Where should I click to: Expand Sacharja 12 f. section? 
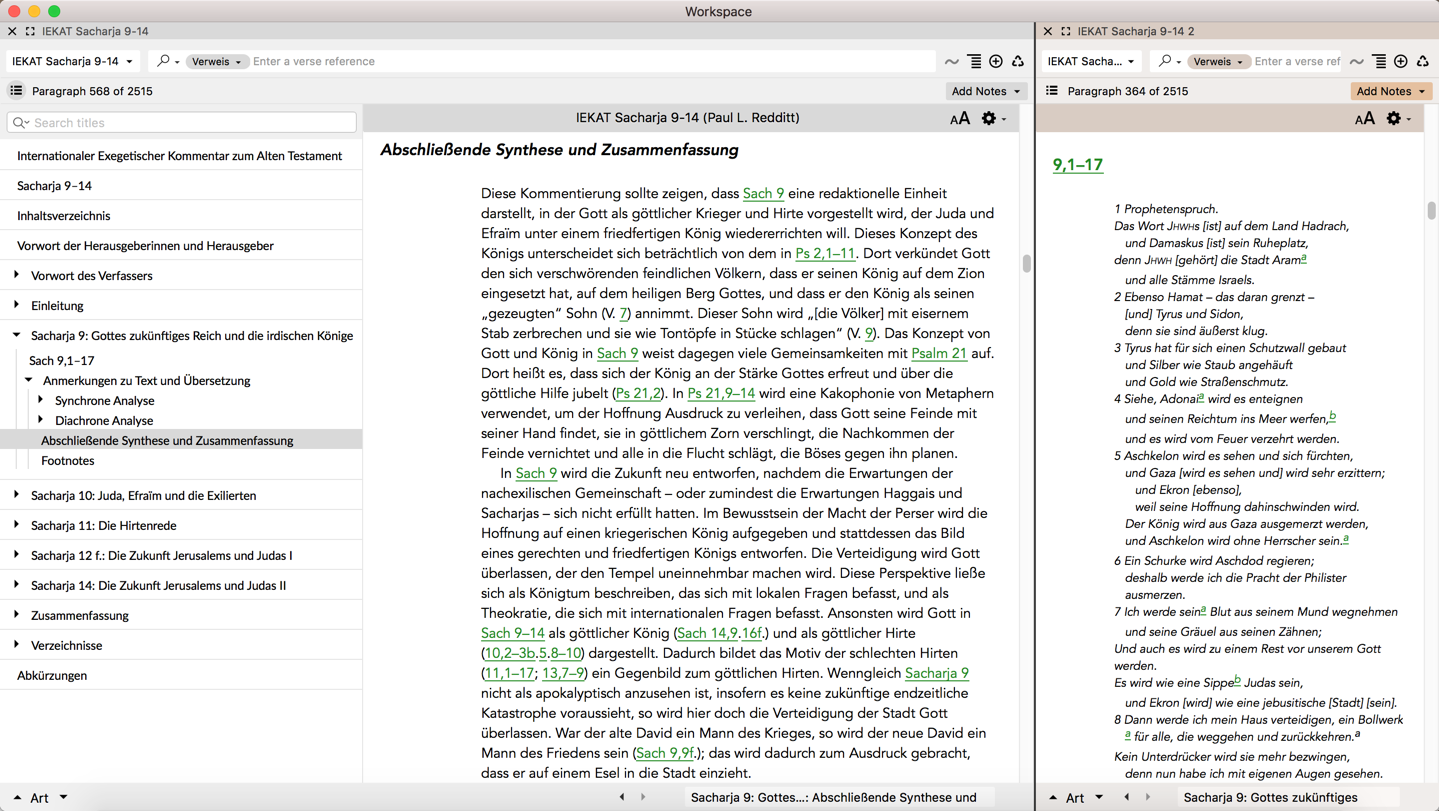coord(16,555)
